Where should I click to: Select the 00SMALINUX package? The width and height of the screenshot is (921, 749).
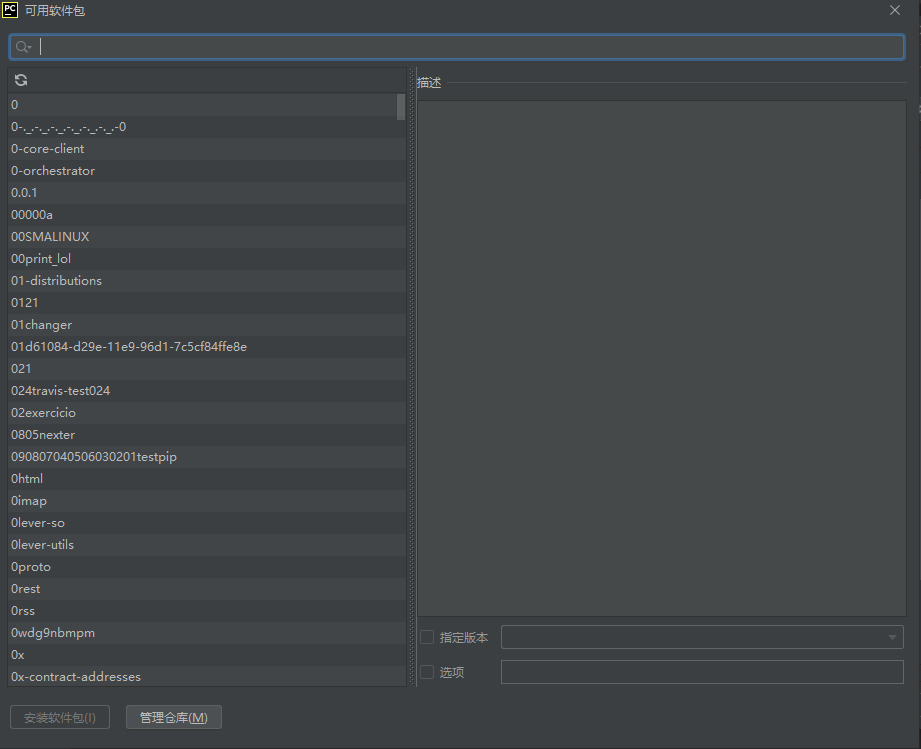click(x=207, y=237)
